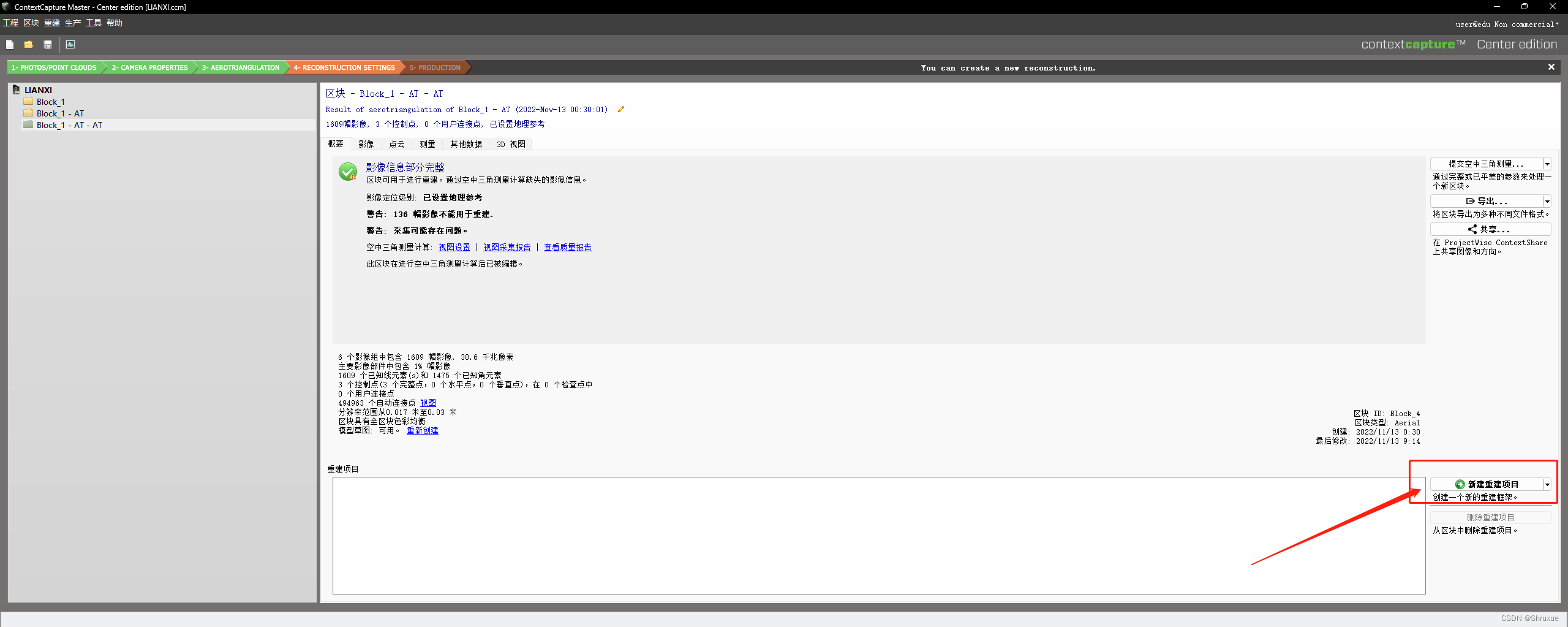Open a project using the folder toolbar icon
Screen dimensions: 1568x627
[28, 44]
